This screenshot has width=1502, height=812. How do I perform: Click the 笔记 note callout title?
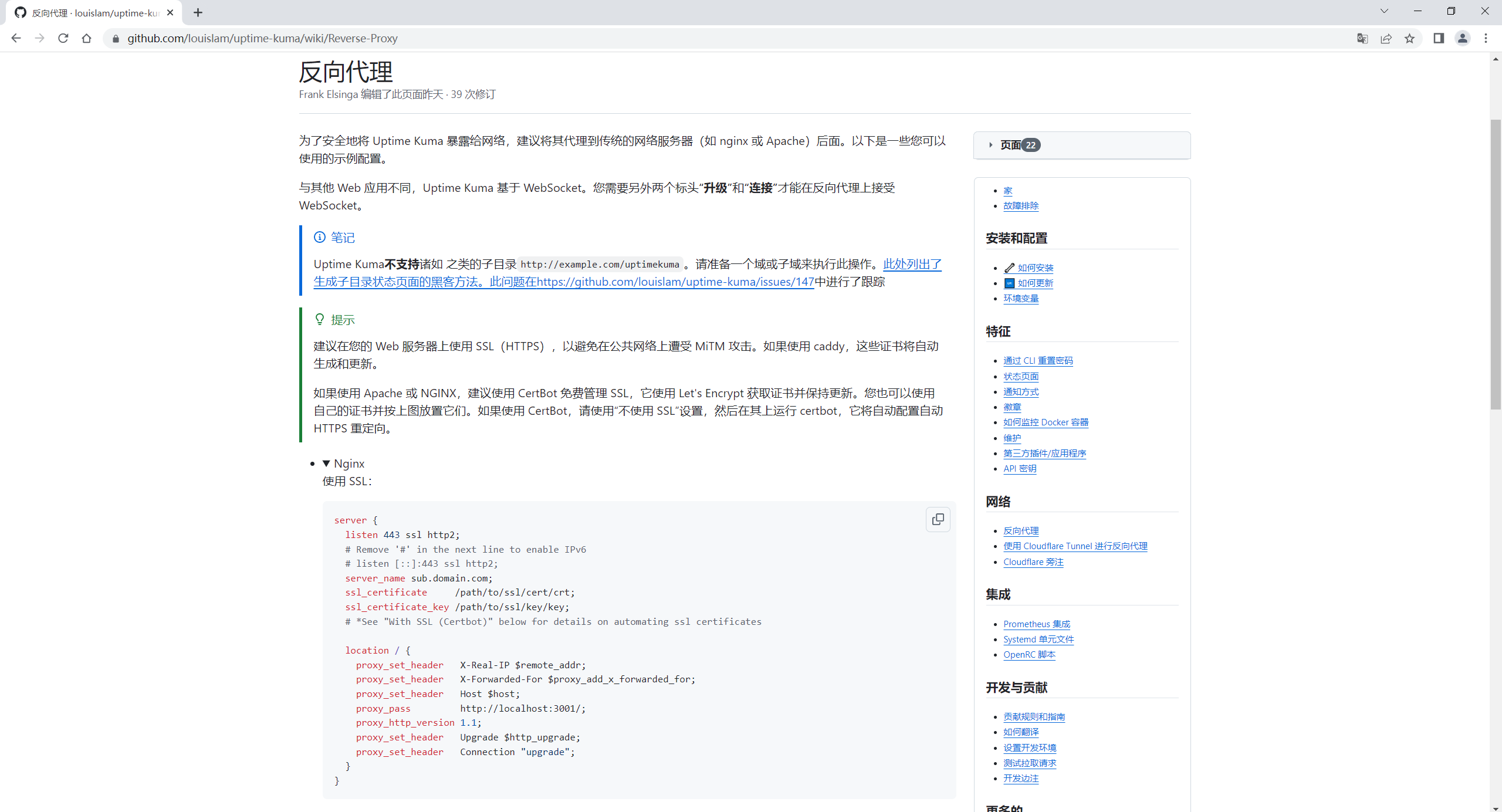[343, 238]
